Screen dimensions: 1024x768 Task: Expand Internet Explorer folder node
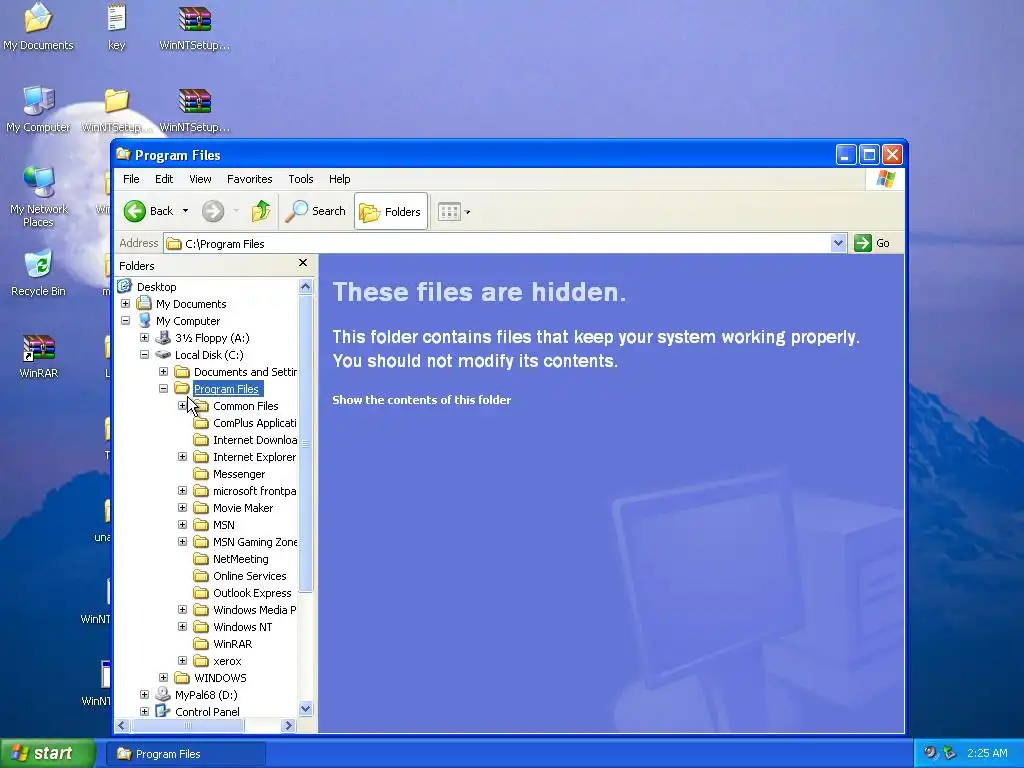click(x=182, y=456)
